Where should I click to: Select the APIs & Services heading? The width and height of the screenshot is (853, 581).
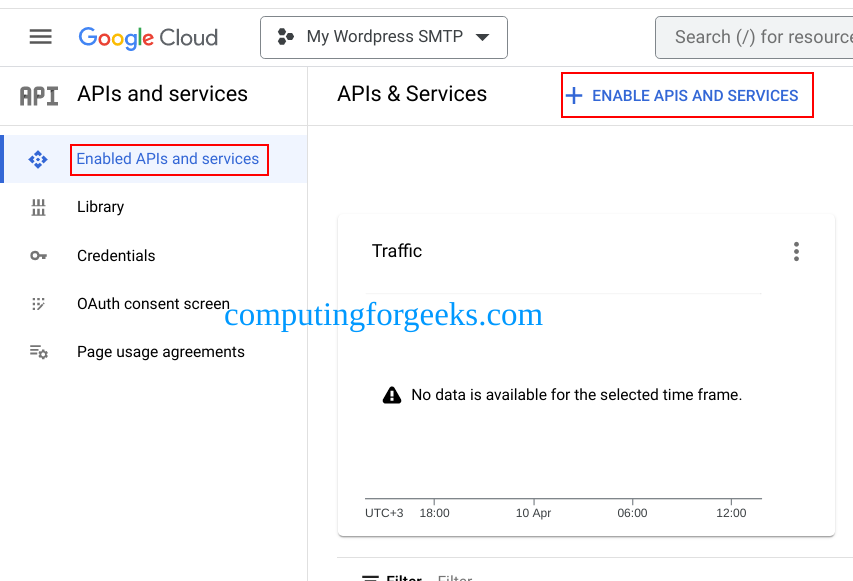coord(411,94)
